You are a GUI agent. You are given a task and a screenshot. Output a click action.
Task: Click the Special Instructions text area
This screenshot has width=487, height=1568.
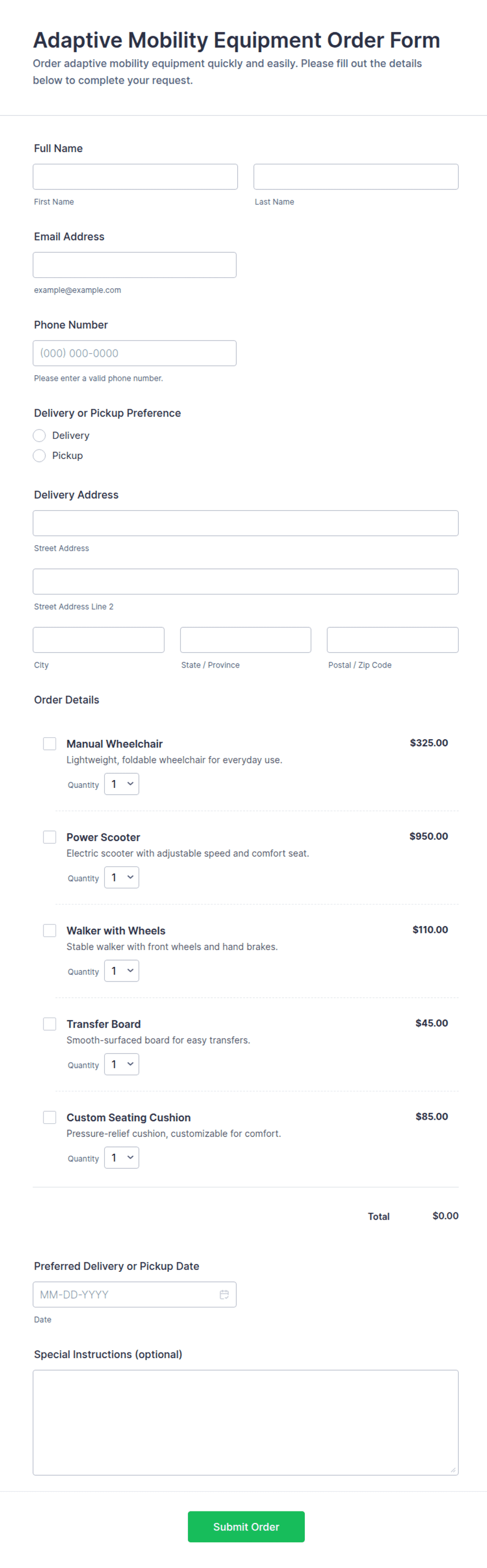[246, 1423]
